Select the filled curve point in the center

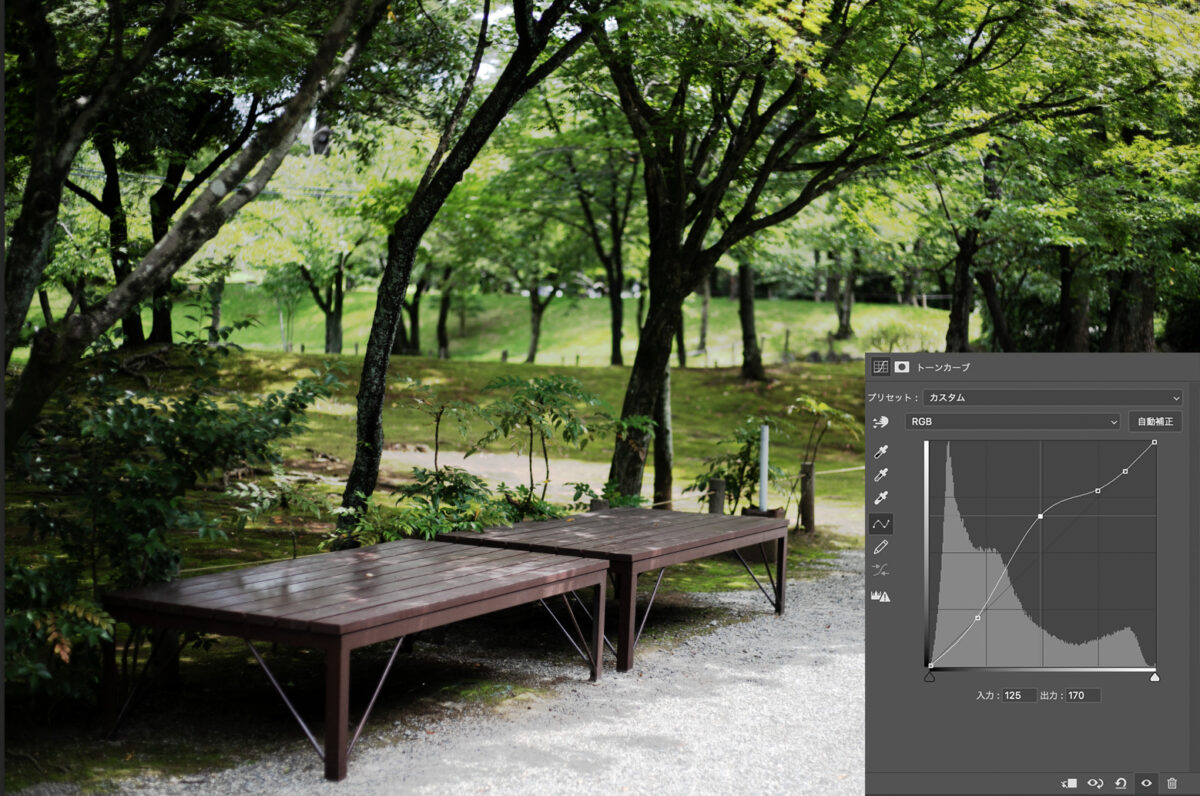1041,516
